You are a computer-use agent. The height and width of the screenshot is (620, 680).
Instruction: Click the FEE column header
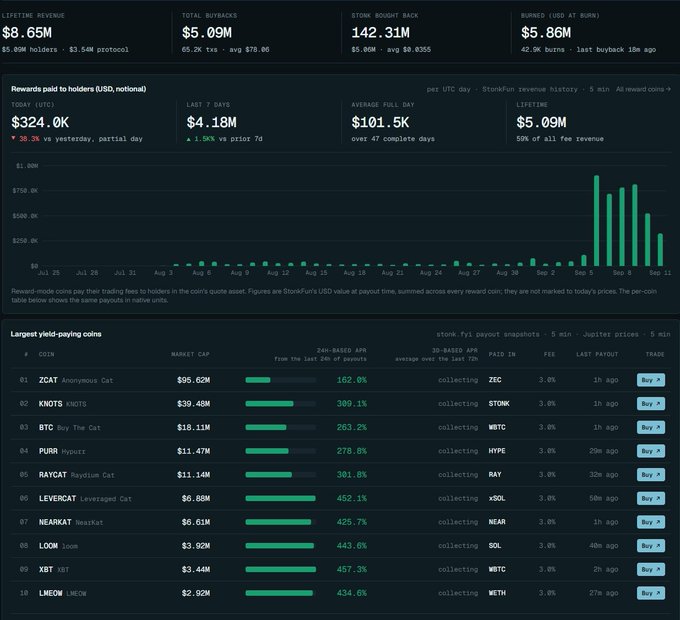click(x=549, y=354)
